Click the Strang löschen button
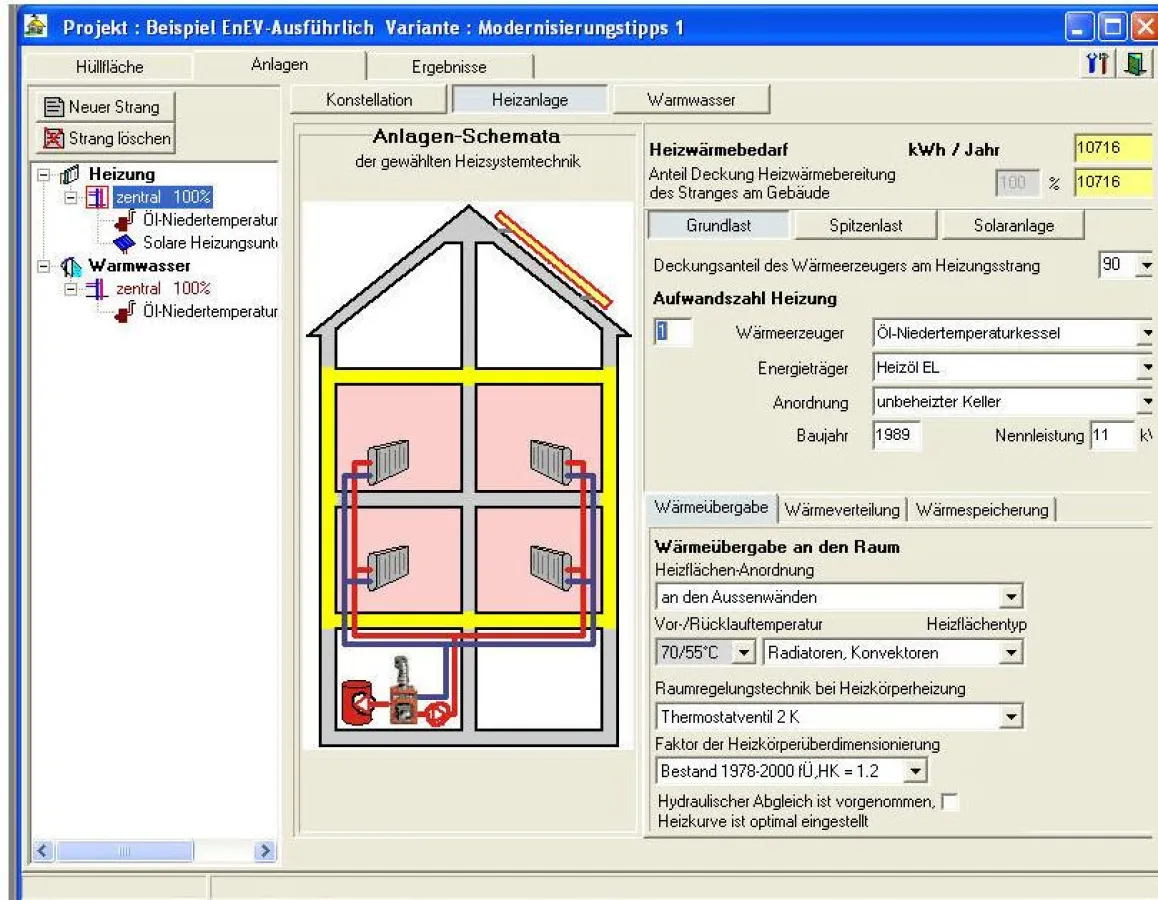Screen dimensions: 1158x900 106,139
